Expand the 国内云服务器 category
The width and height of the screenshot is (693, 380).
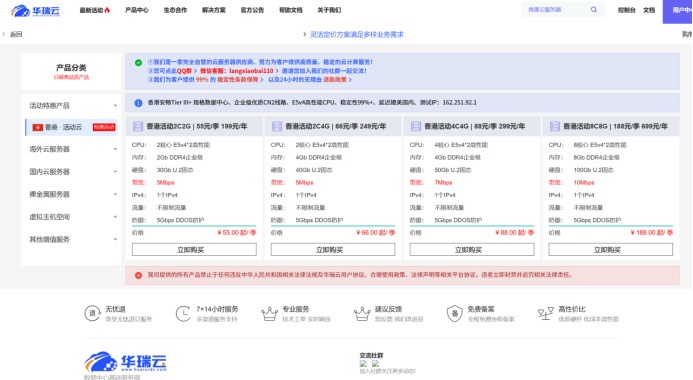pos(71,171)
